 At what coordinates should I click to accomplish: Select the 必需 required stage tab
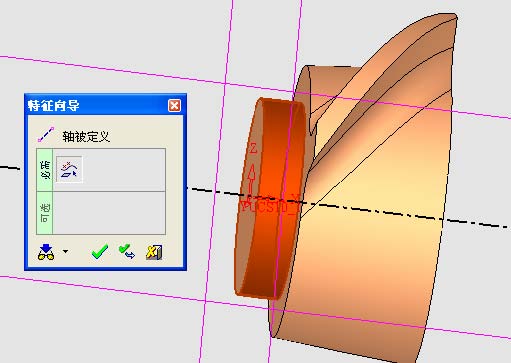tap(45, 170)
